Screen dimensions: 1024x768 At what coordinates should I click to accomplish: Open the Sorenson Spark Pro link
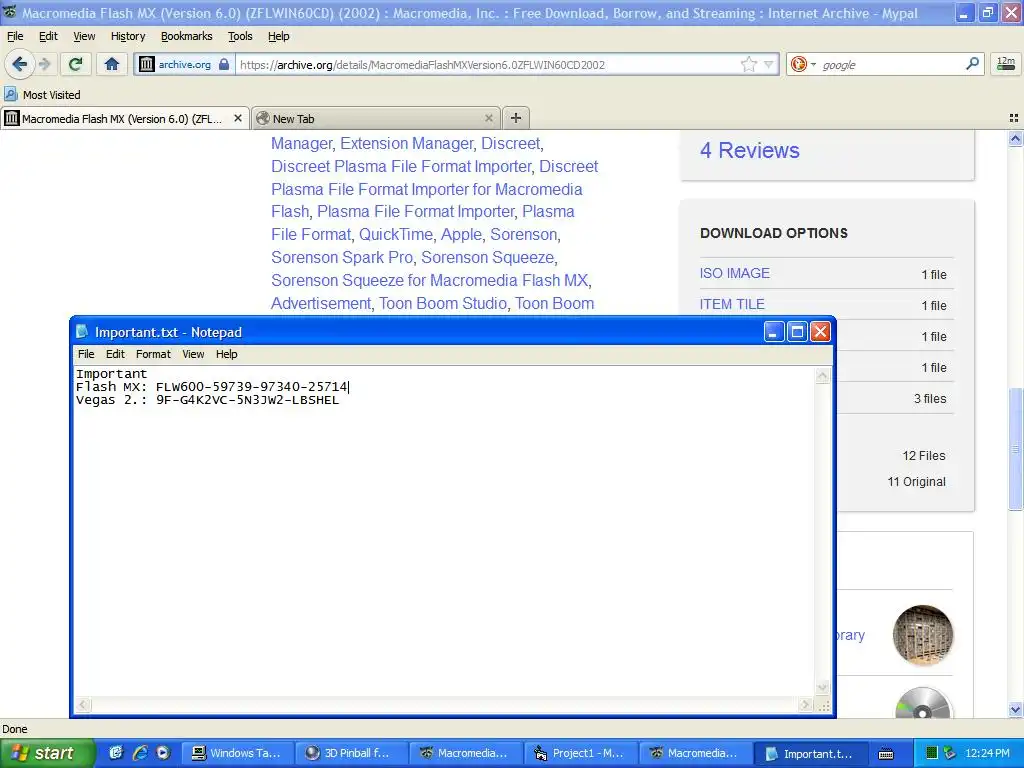[x=342, y=257]
